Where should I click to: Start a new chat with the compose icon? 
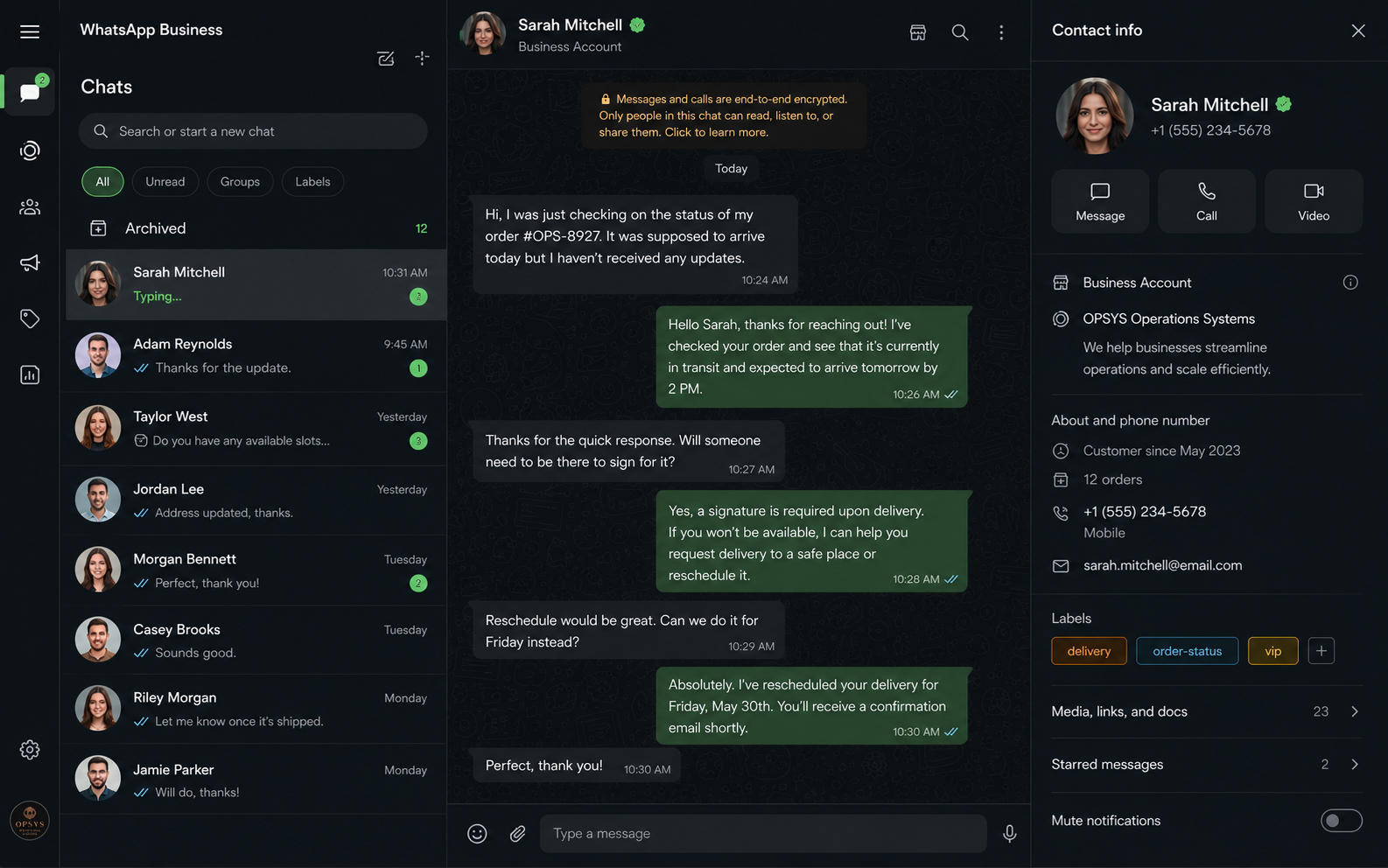pos(386,59)
